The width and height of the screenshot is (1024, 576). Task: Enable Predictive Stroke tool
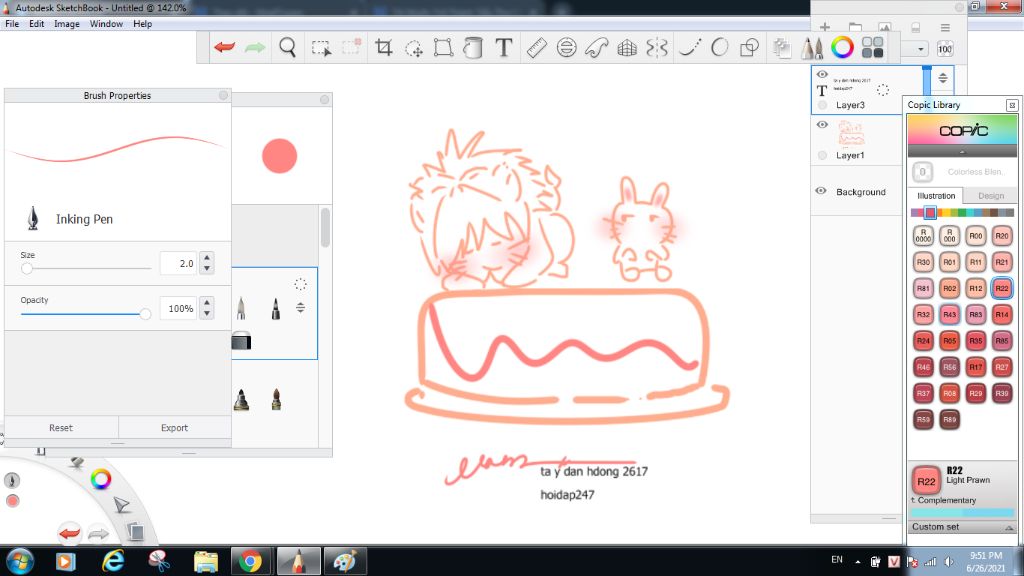click(x=720, y=47)
